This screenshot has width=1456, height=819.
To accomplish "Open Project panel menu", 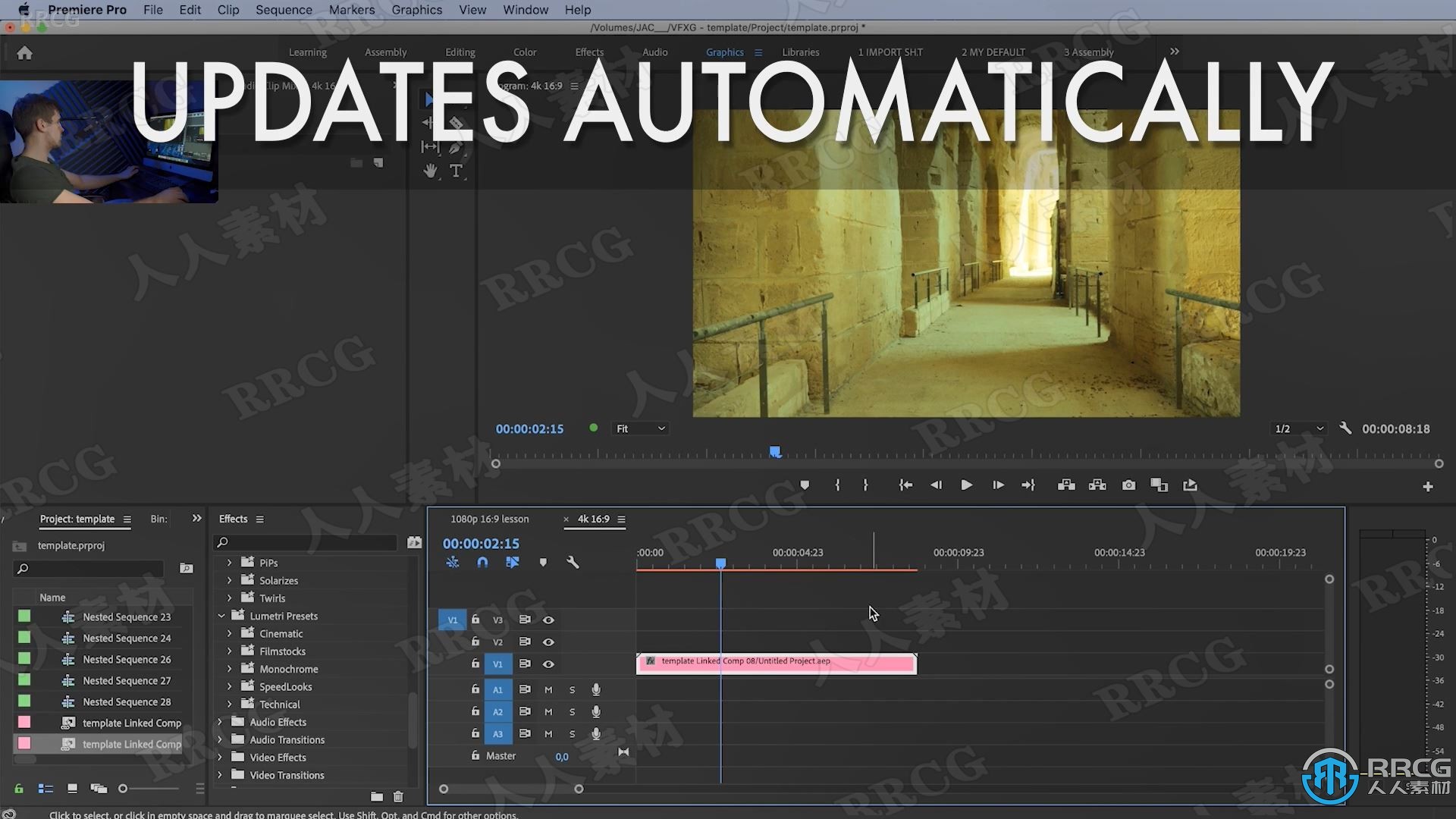I will [x=127, y=519].
